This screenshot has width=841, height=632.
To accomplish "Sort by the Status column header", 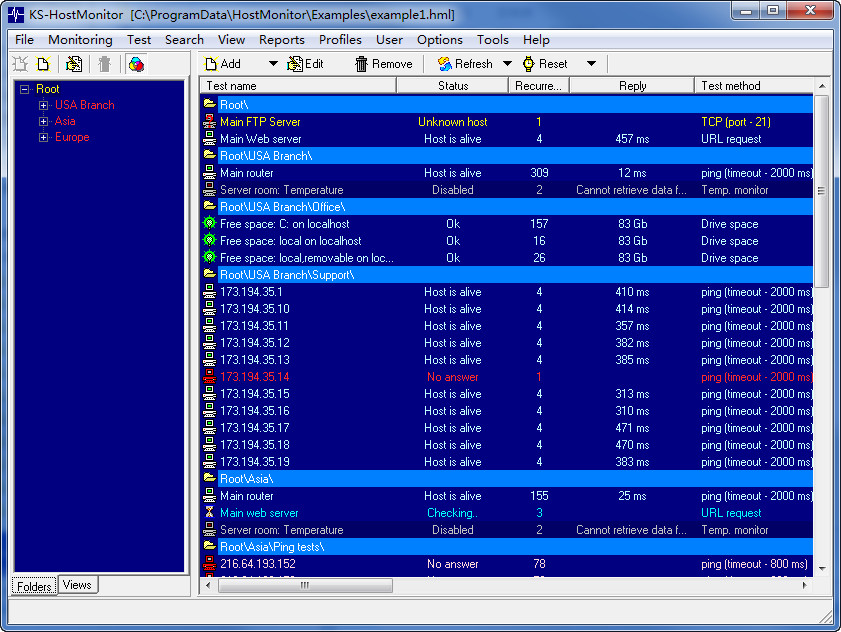I will [453, 86].
